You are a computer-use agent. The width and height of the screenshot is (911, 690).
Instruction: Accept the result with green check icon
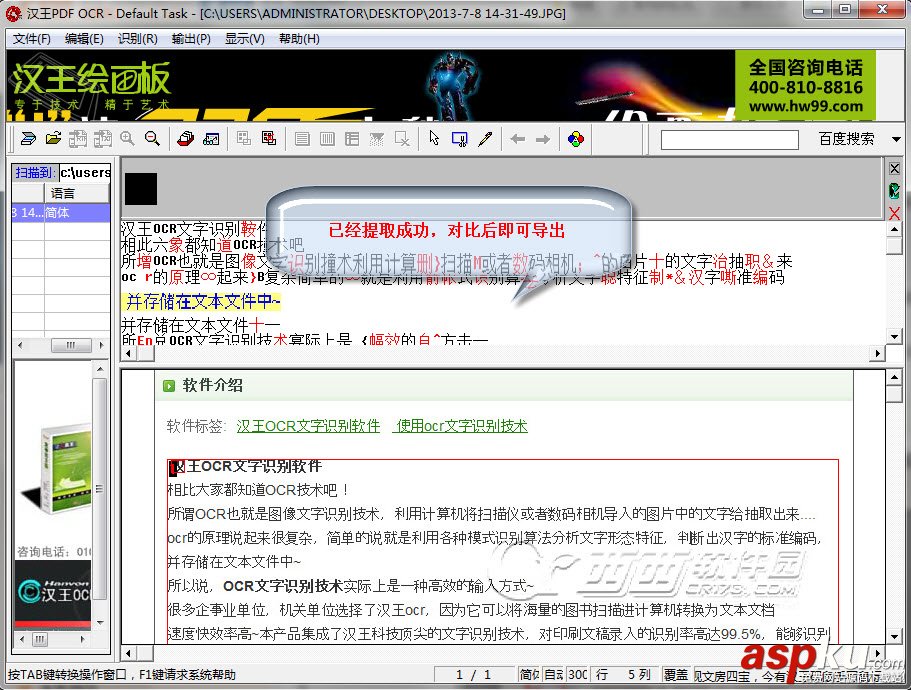(x=894, y=190)
